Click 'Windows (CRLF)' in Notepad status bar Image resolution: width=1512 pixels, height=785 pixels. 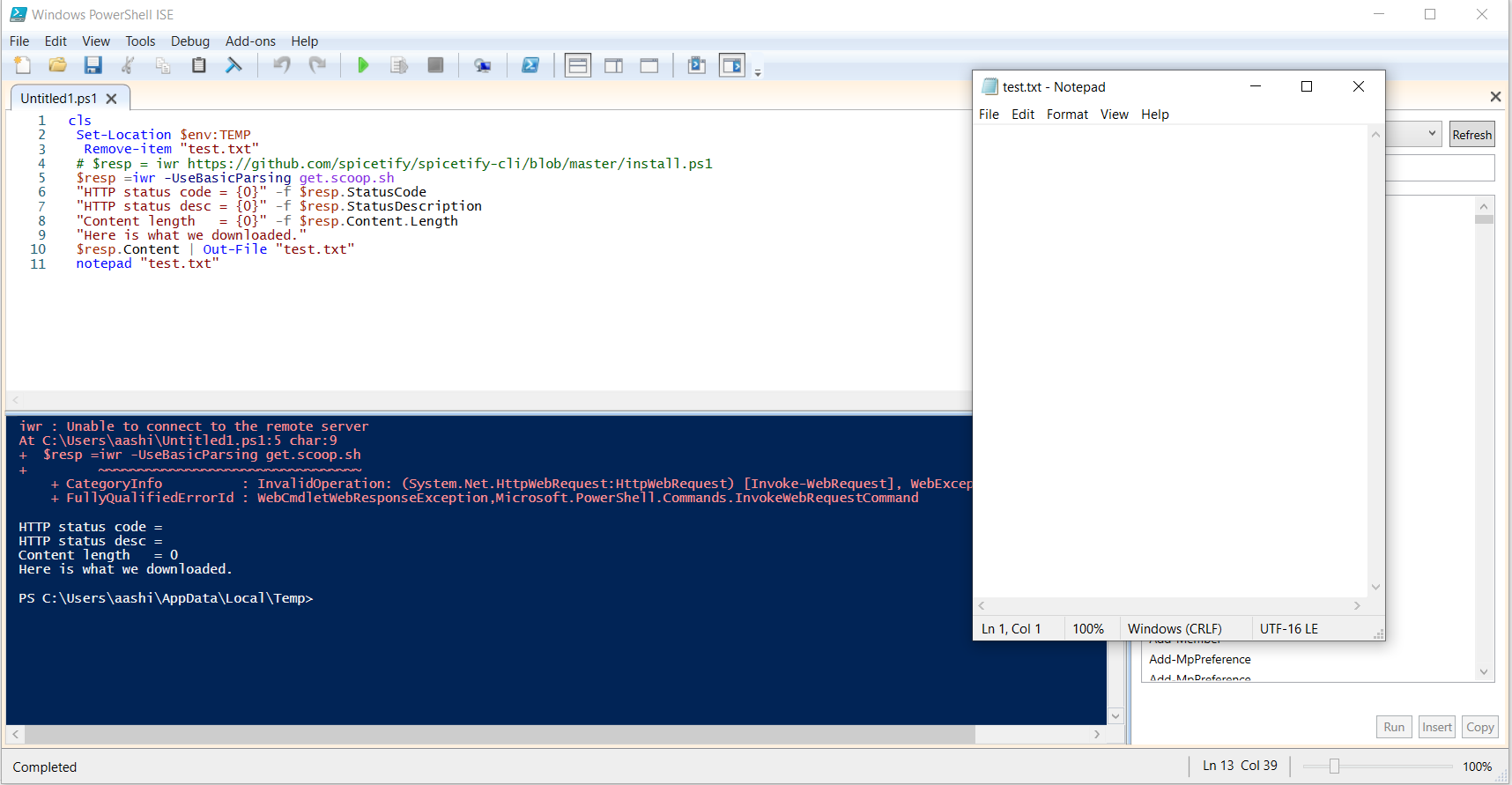pos(1175,629)
